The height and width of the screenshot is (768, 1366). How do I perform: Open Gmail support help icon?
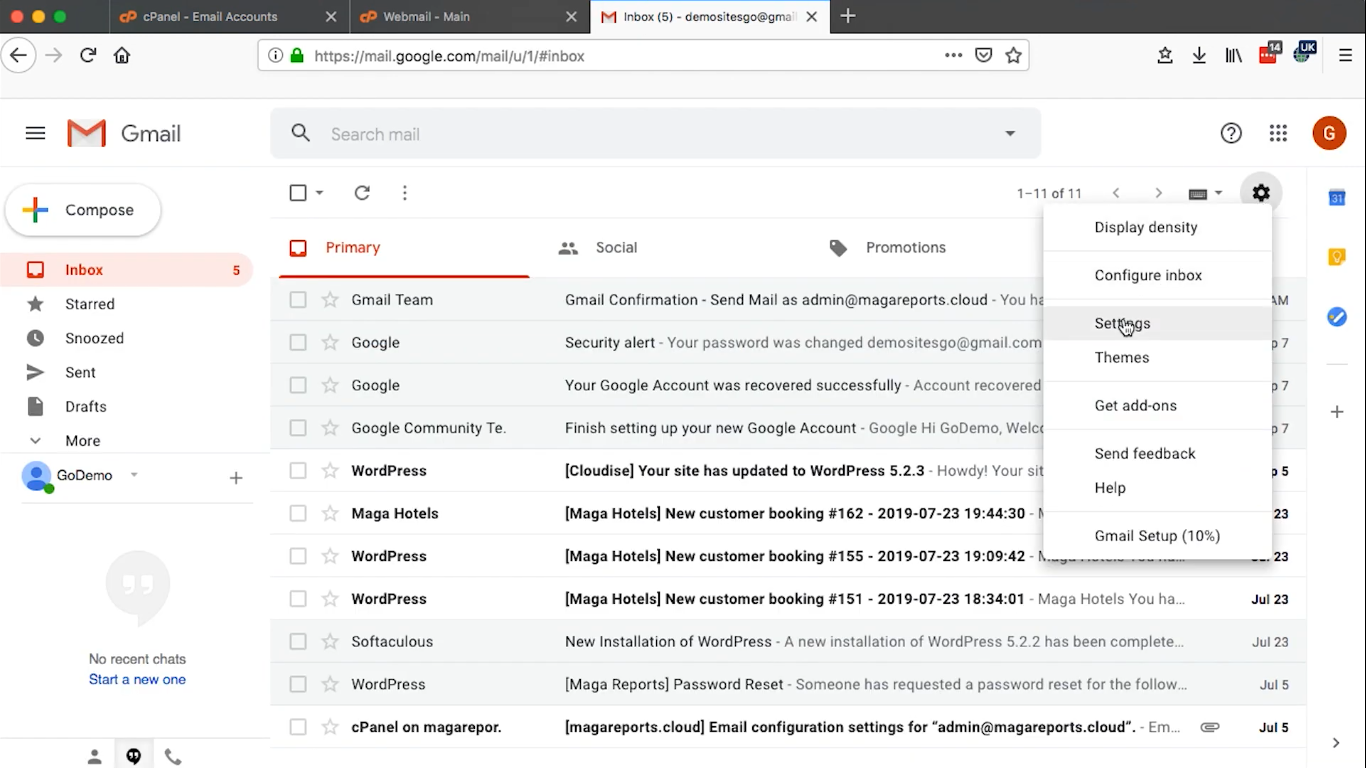pyautogui.click(x=1231, y=133)
